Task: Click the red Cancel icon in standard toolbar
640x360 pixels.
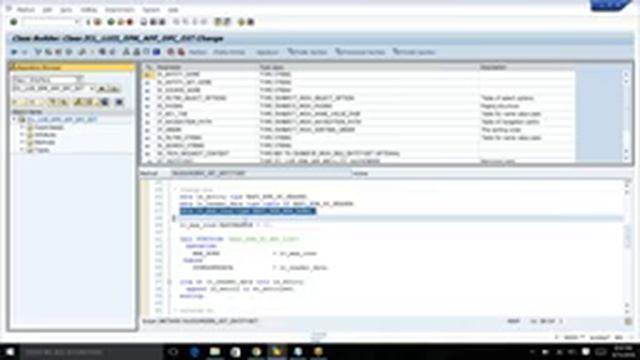Action: 130,22
